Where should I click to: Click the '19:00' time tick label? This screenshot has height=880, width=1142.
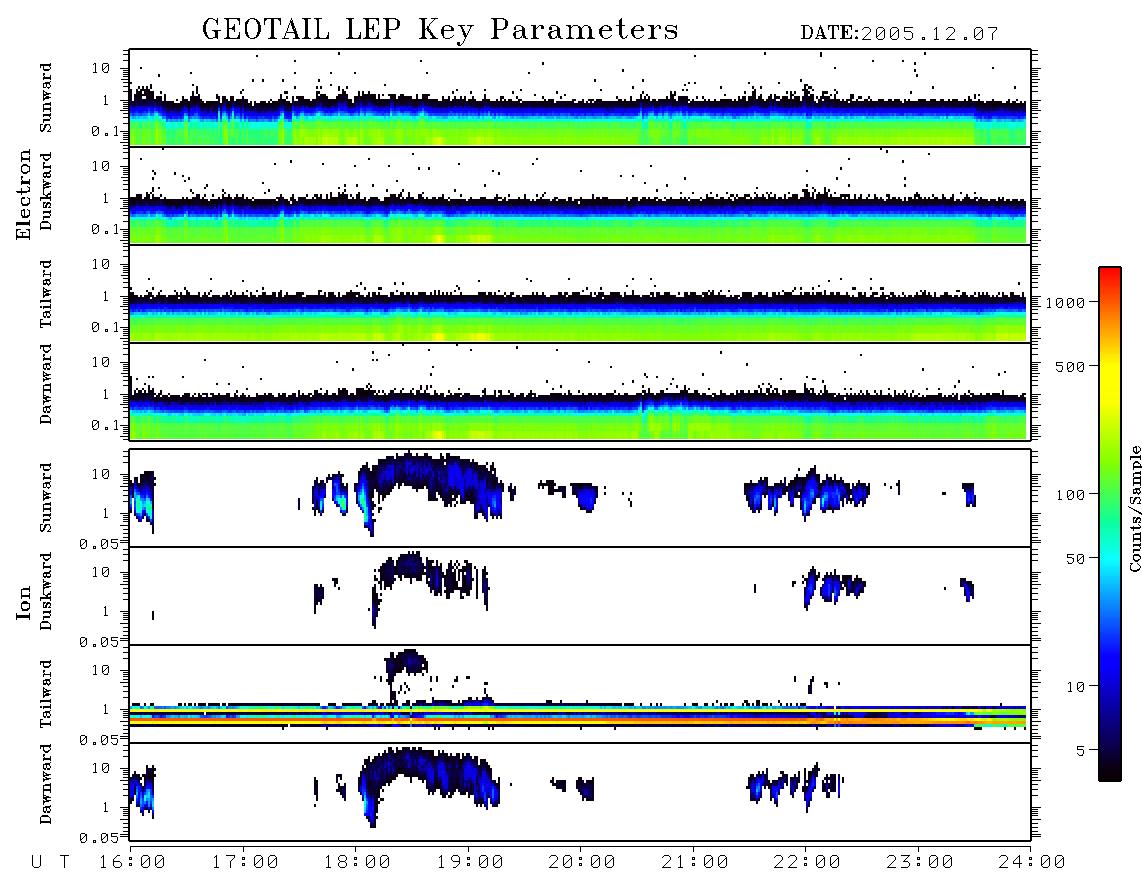(470, 863)
